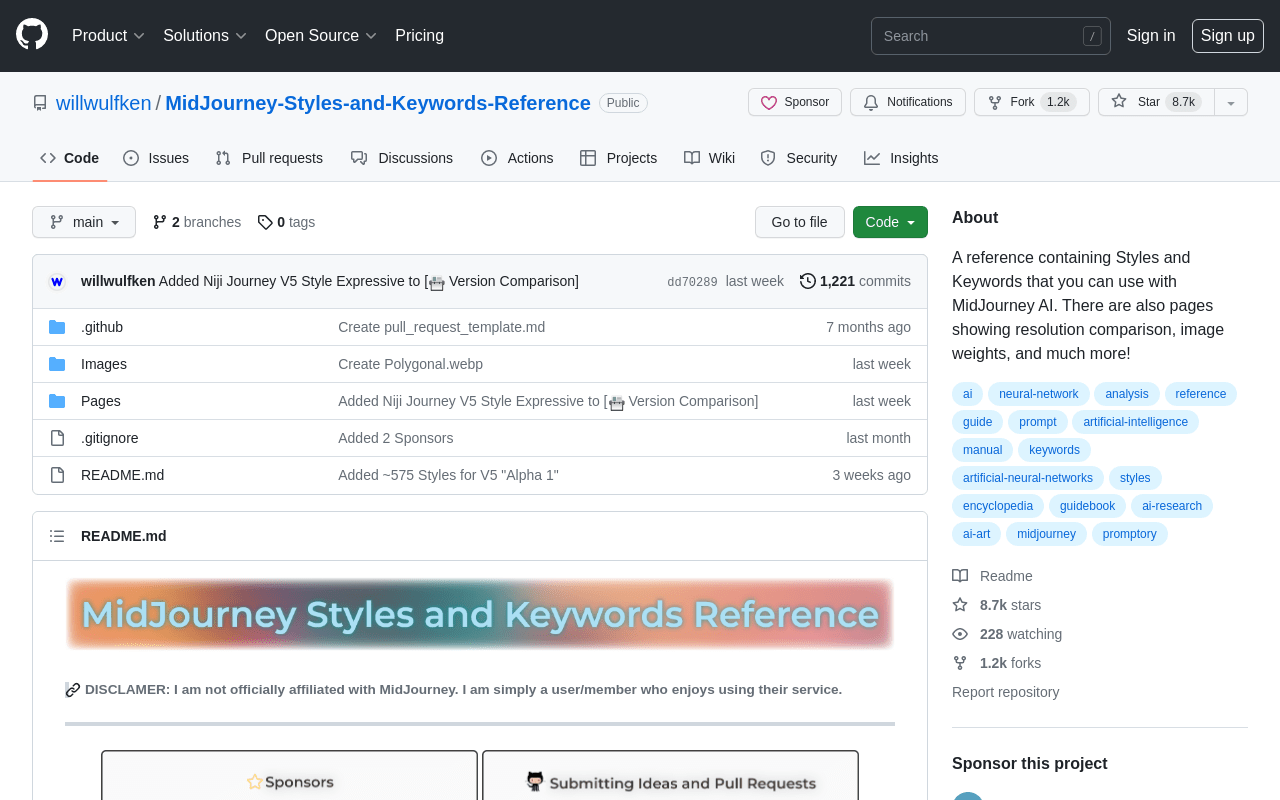Open the willwulfken owner link
The height and width of the screenshot is (800, 1280).
[104, 103]
